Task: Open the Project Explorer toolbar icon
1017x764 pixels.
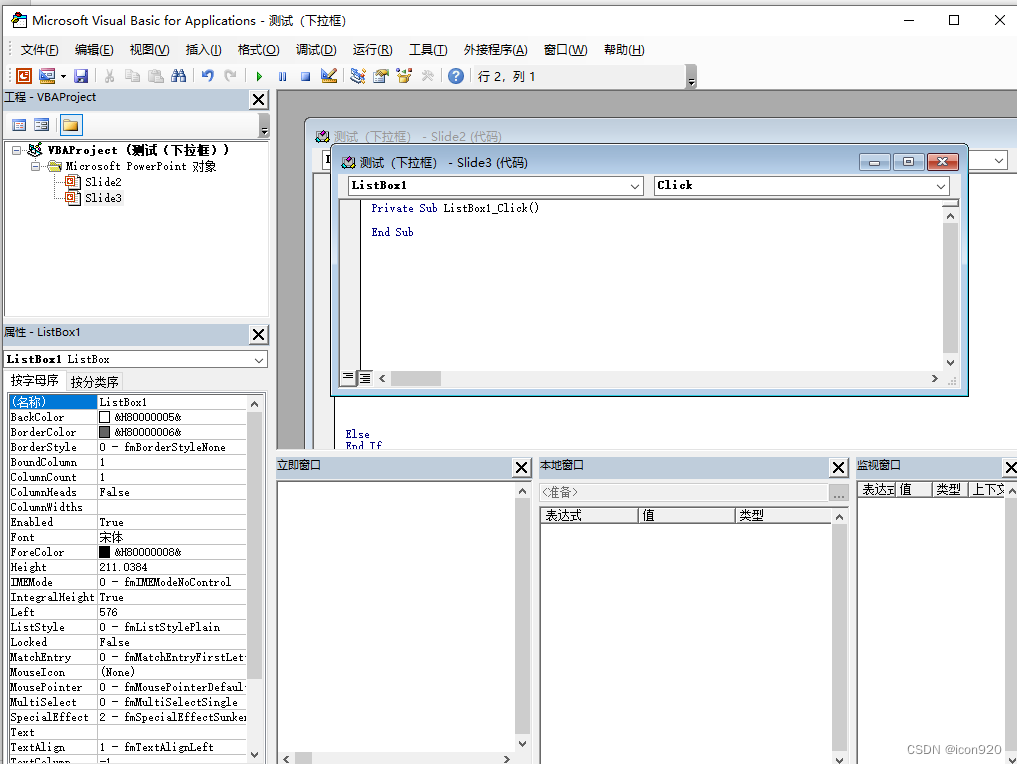Action: pyautogui.click(x=357, y=76)
